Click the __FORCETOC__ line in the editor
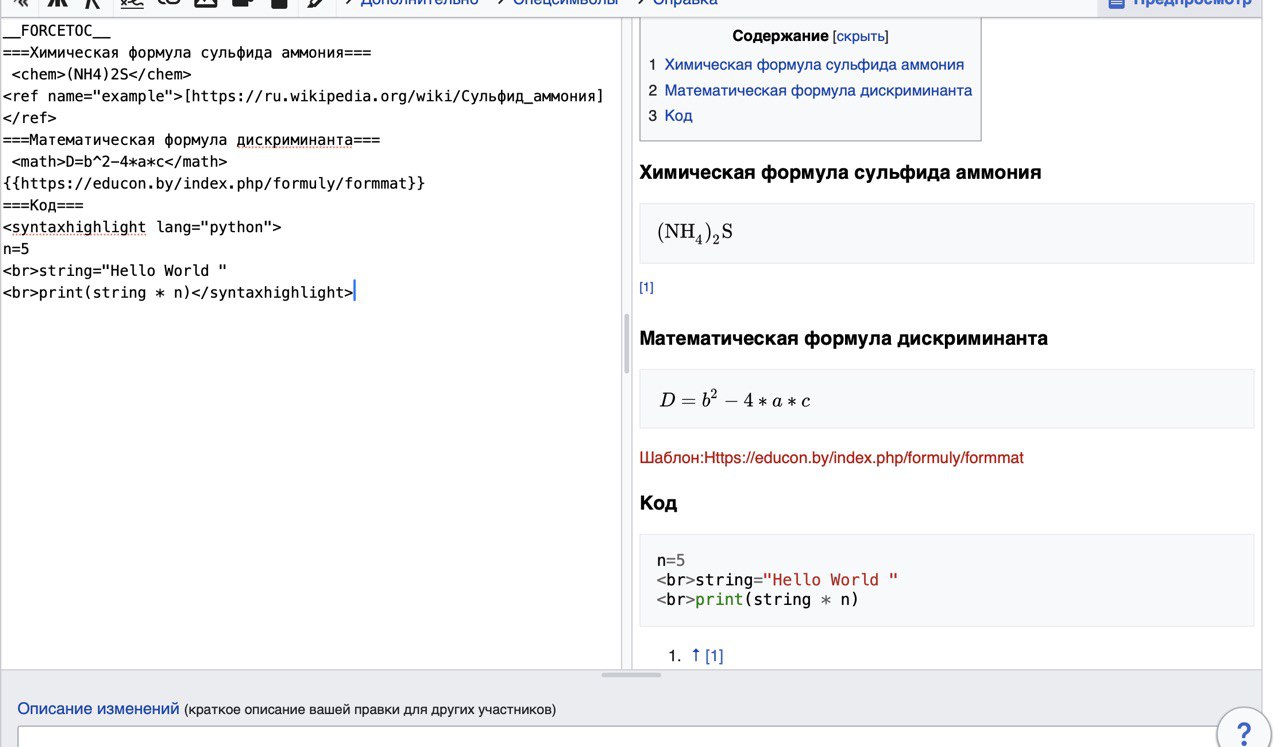The width and height of the screenshot is (1280, 747). click(57, 31)
